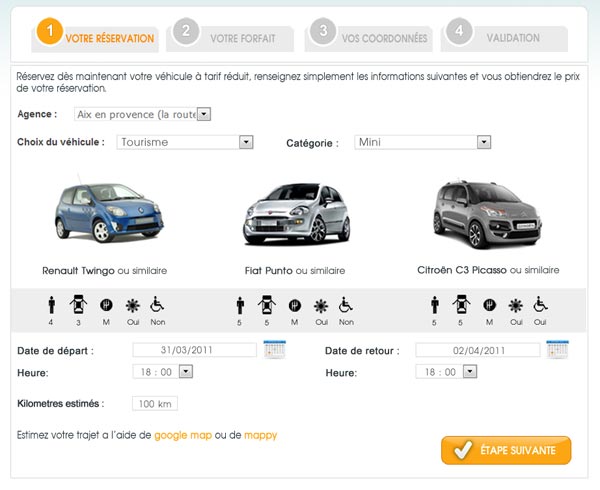Expand return Heure 18:00 dropdown

coord(446,372)
